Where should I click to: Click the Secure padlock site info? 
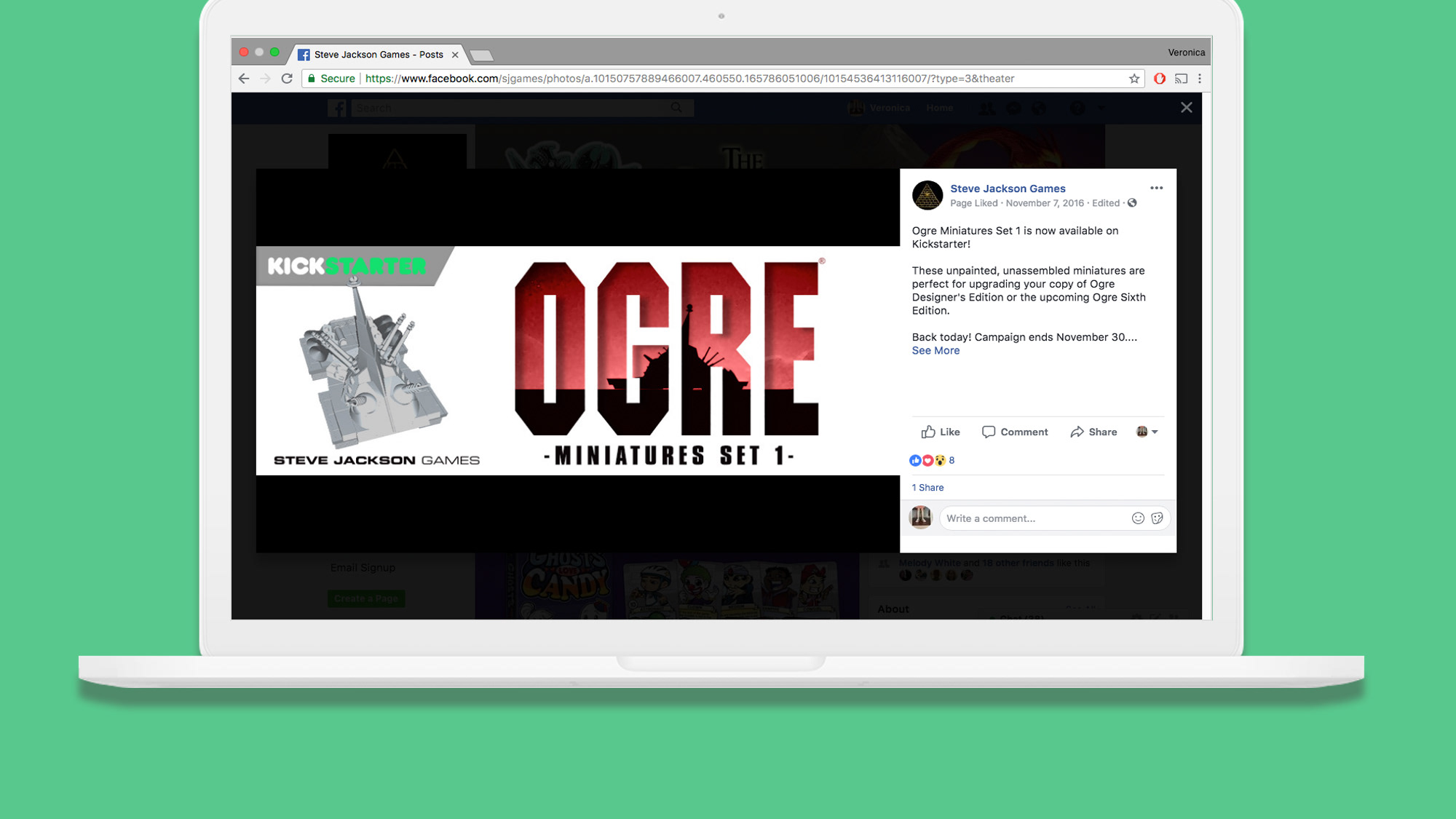pos(331,79)
